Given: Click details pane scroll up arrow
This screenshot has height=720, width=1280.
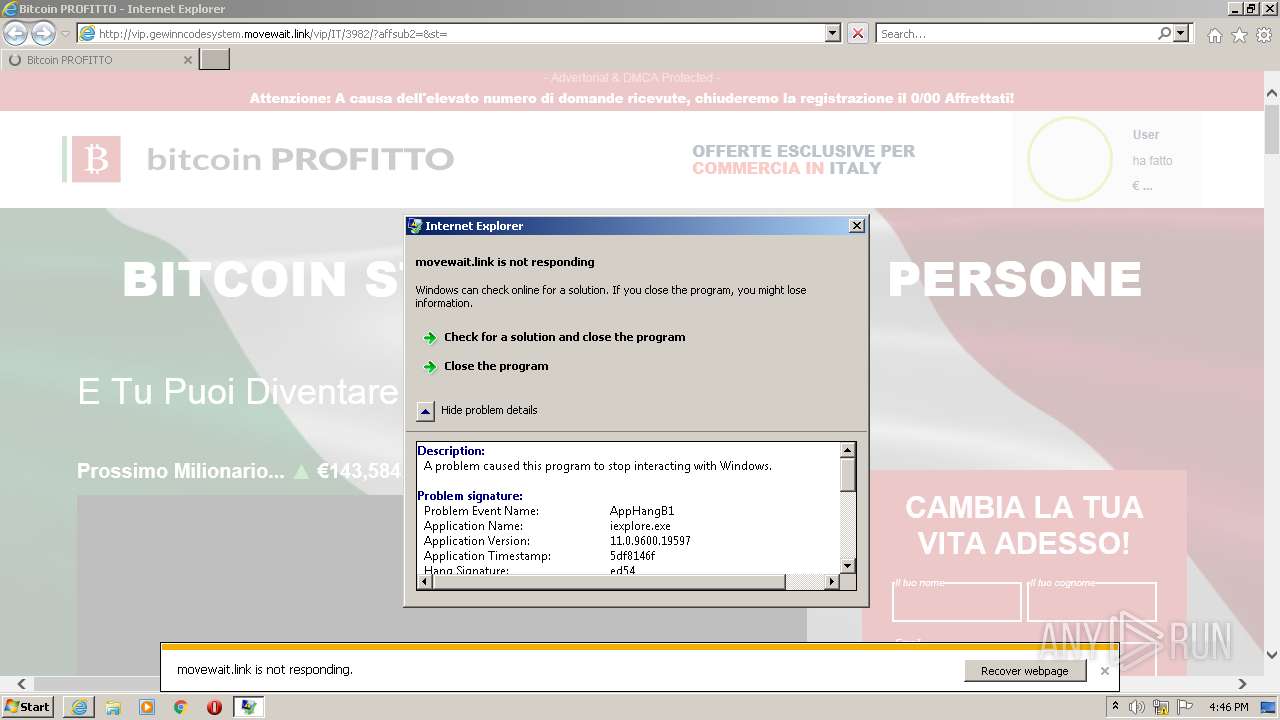Looking at the screenshot, I should [848, 451].
